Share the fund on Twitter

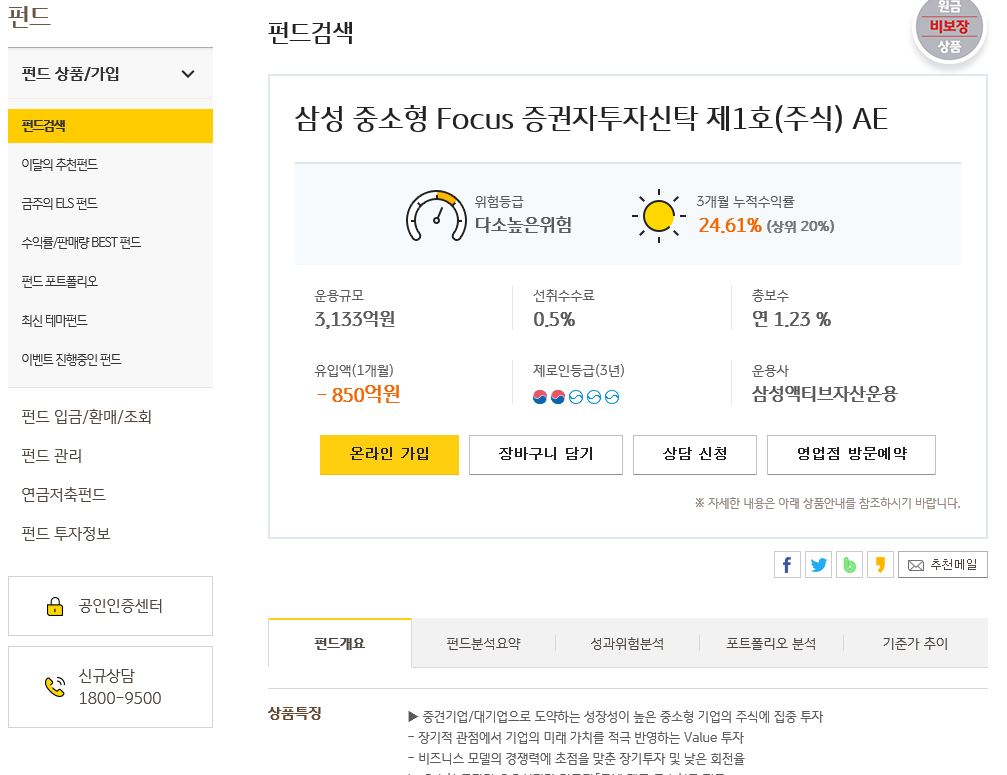pos(818,565)
